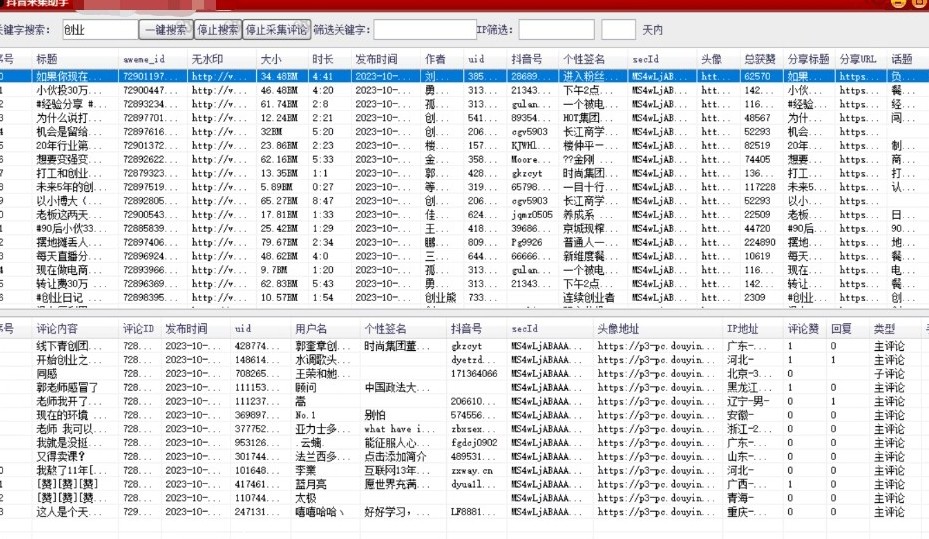Click 抖音号 cell jqmz0505
929x539 pixels.
click(x=532, y=214)
